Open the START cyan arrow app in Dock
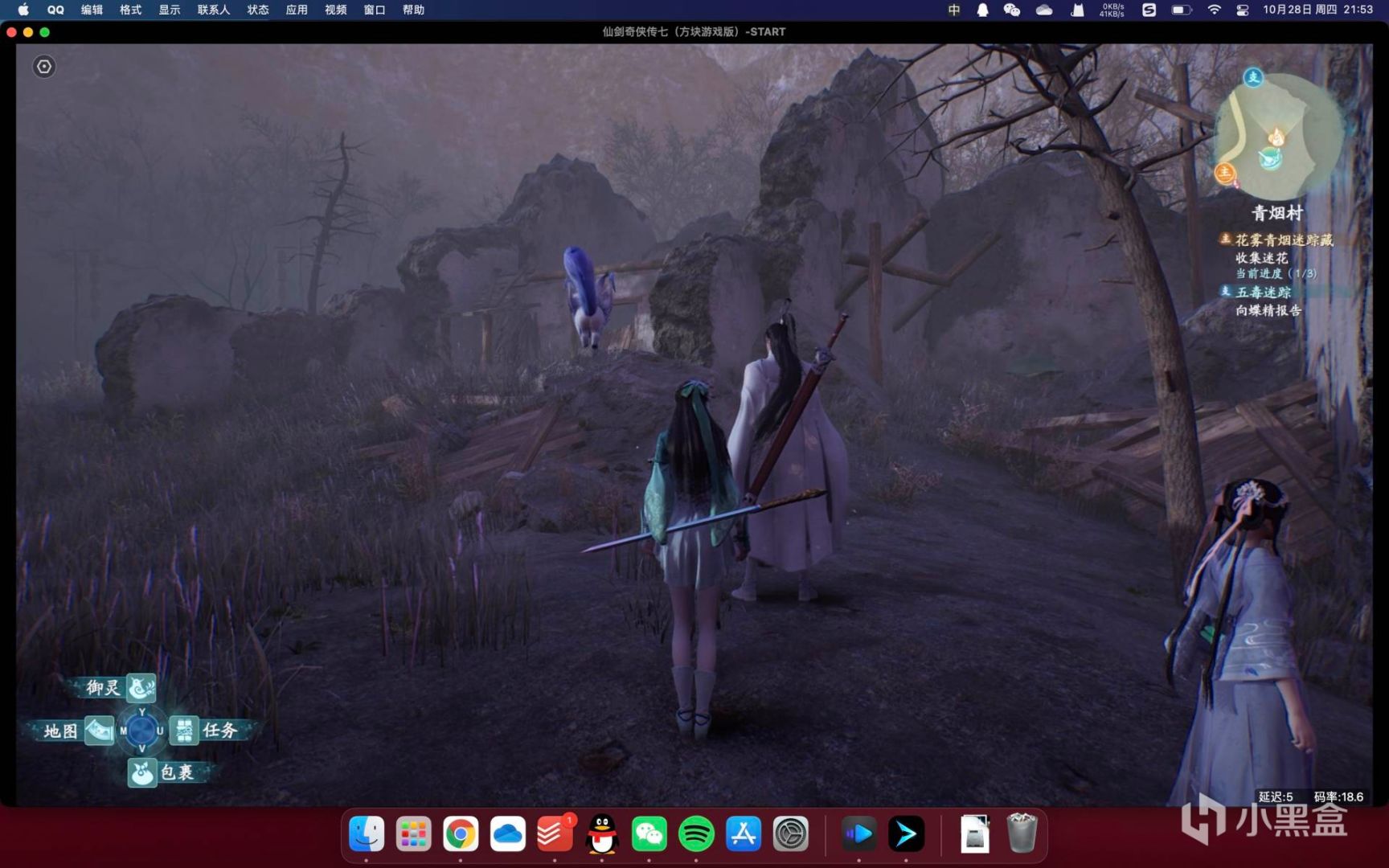Image resolution: width=1389 pixels, height=868 pixels. tap(906, 834)
